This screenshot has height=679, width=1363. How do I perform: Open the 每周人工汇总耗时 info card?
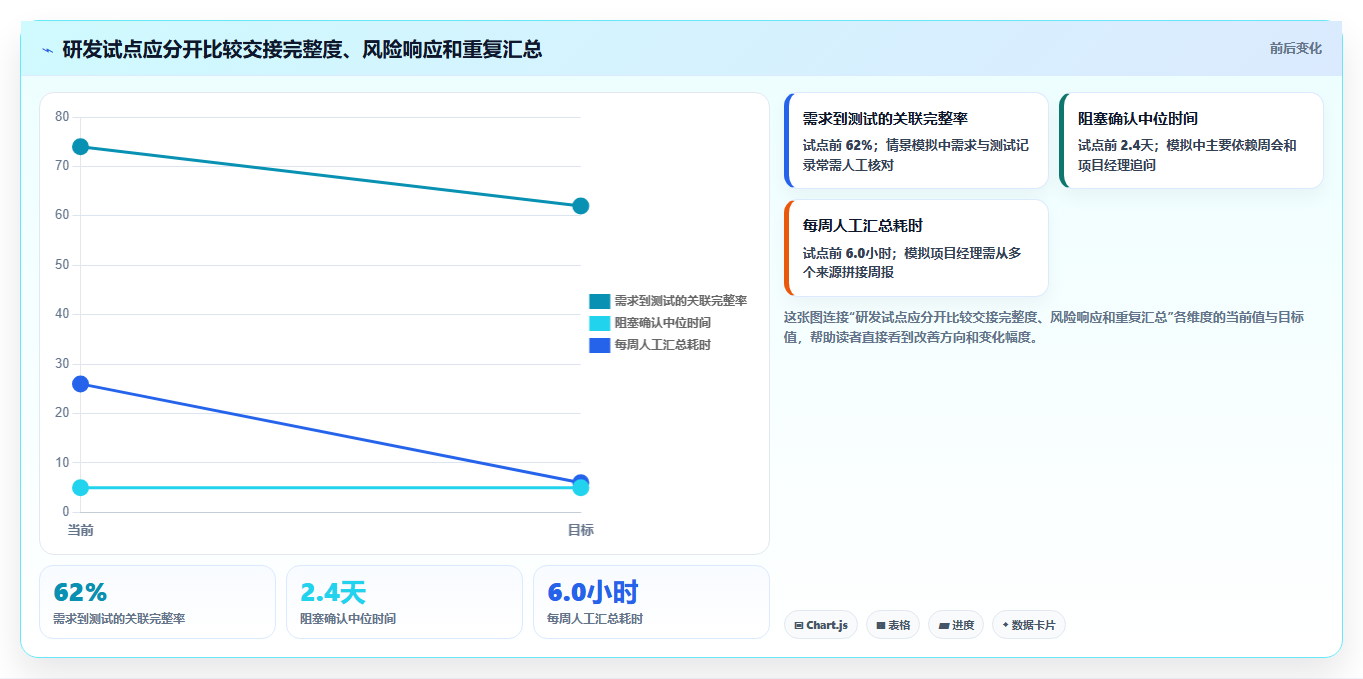tap(917, 248)
